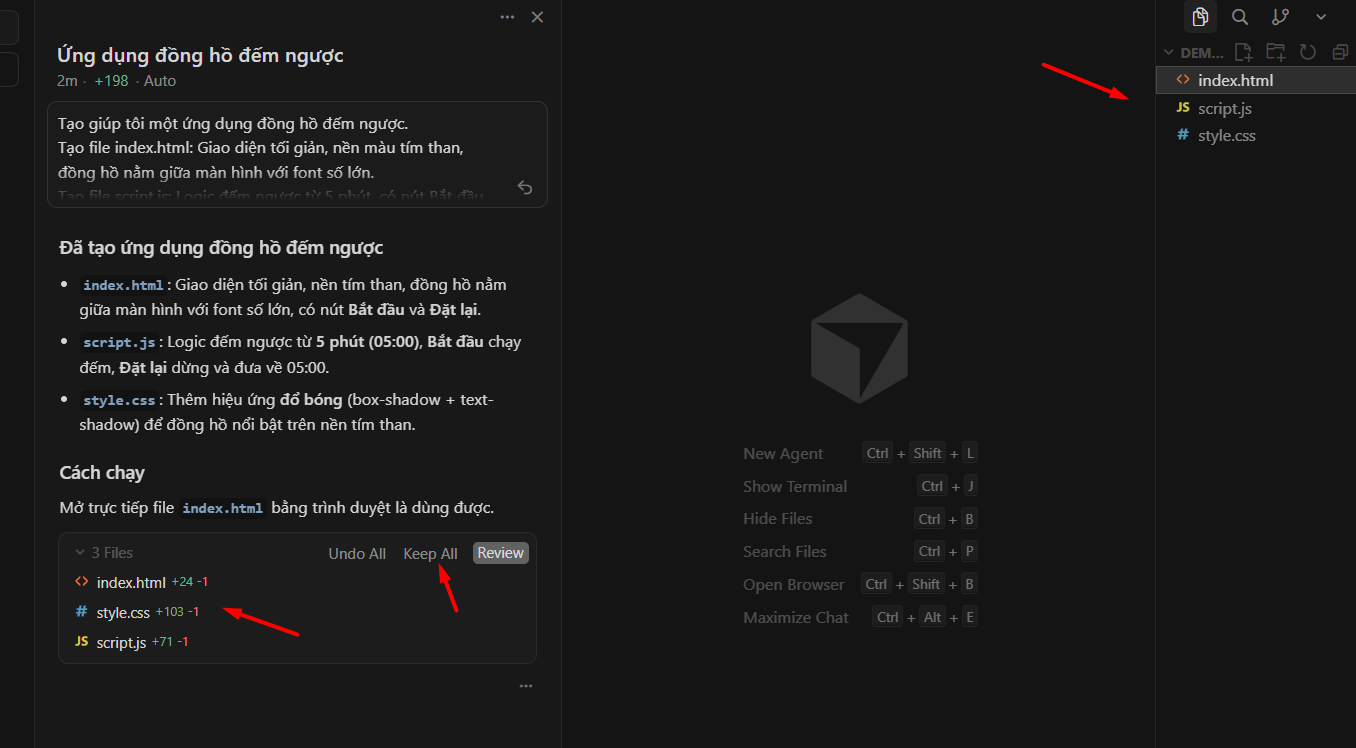
Task: Click Show Terminal shortcut
Action: 795,486
